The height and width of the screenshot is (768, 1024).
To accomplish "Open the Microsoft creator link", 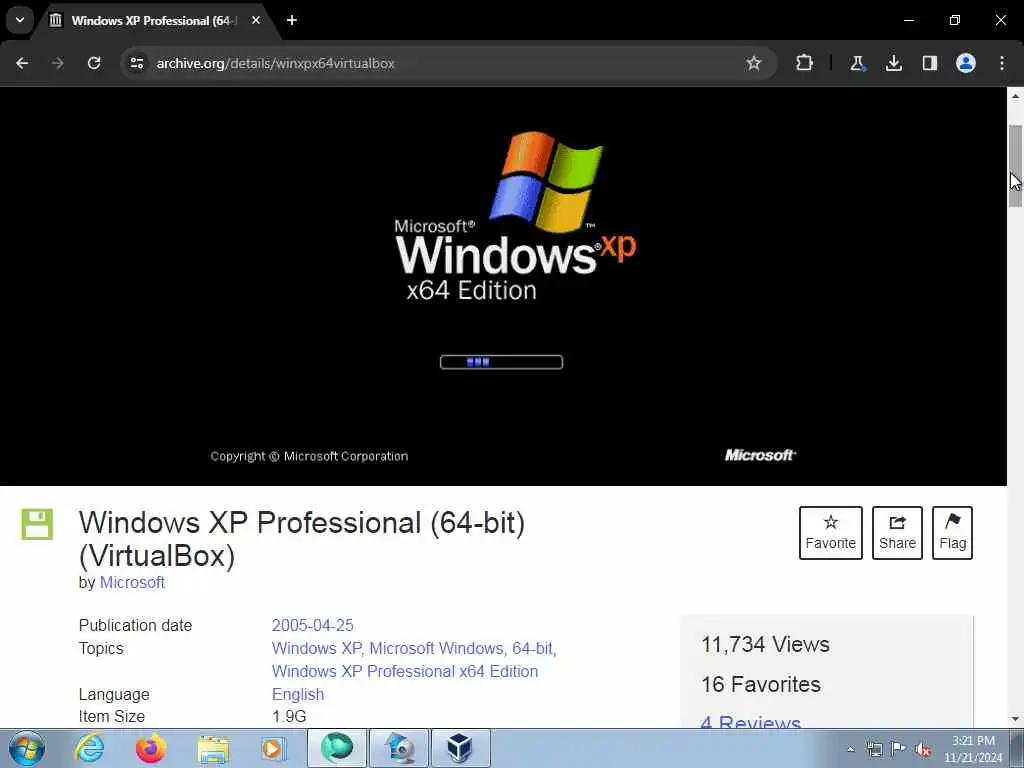I will tap(132, 582).
